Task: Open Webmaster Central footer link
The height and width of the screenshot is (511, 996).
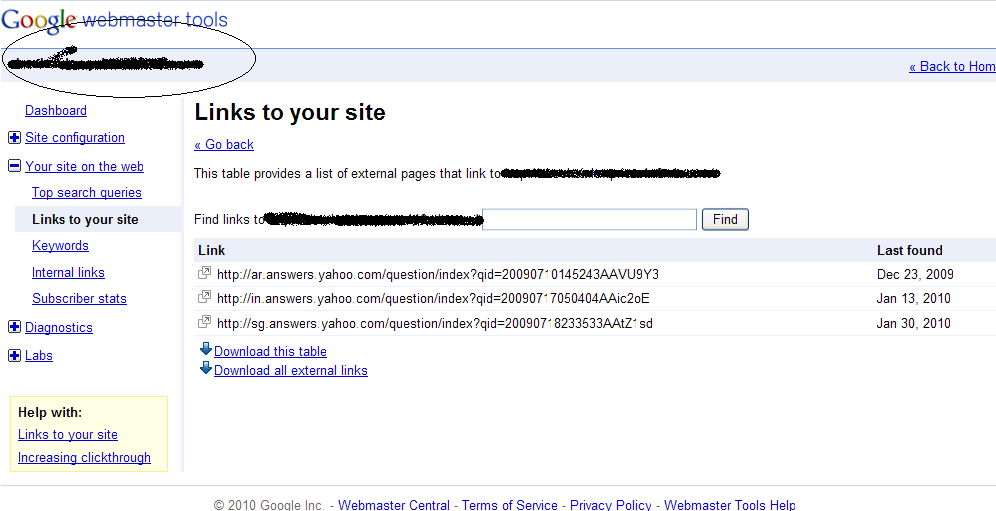Action: click(x=394, y=505)
